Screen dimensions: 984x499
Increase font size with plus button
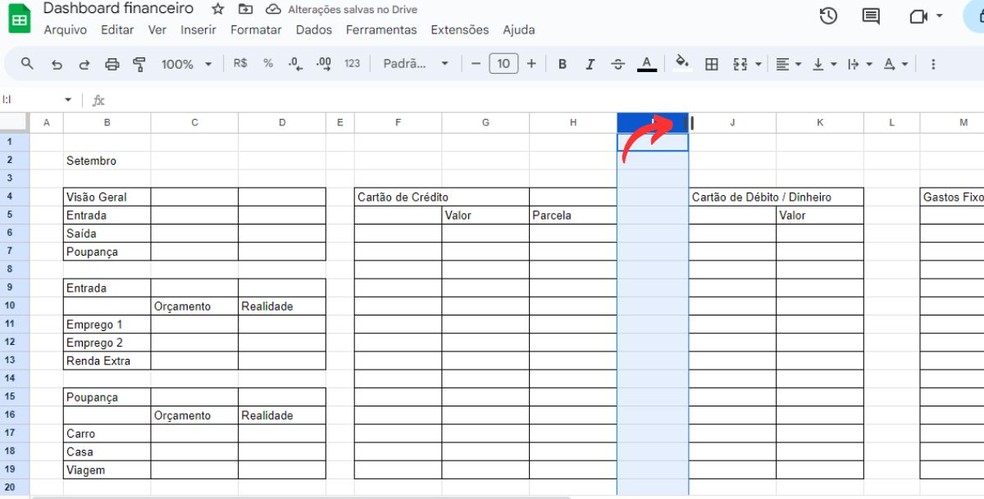pos(532,63)
